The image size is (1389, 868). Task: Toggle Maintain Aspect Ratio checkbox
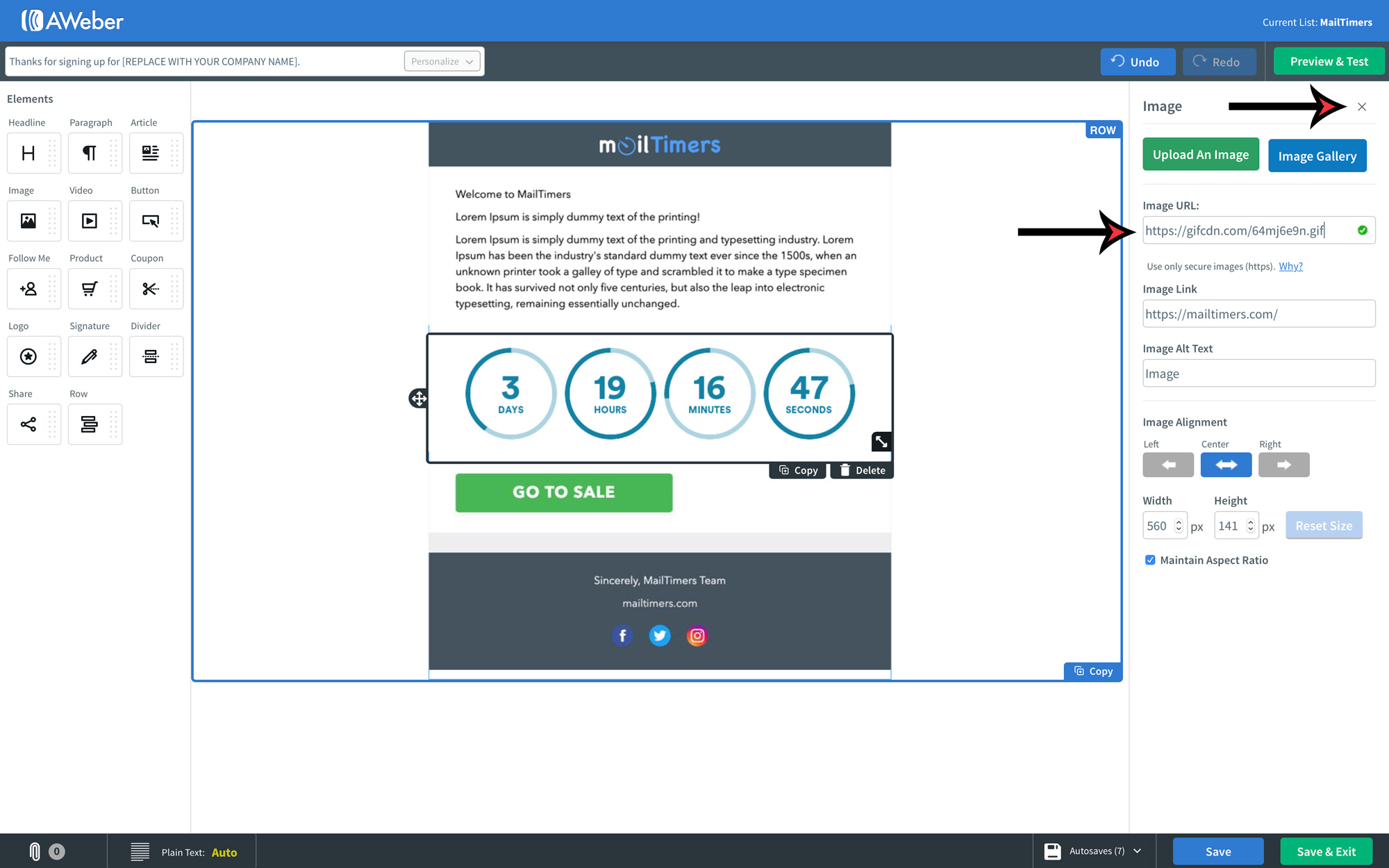click(x=1150, y=560)
